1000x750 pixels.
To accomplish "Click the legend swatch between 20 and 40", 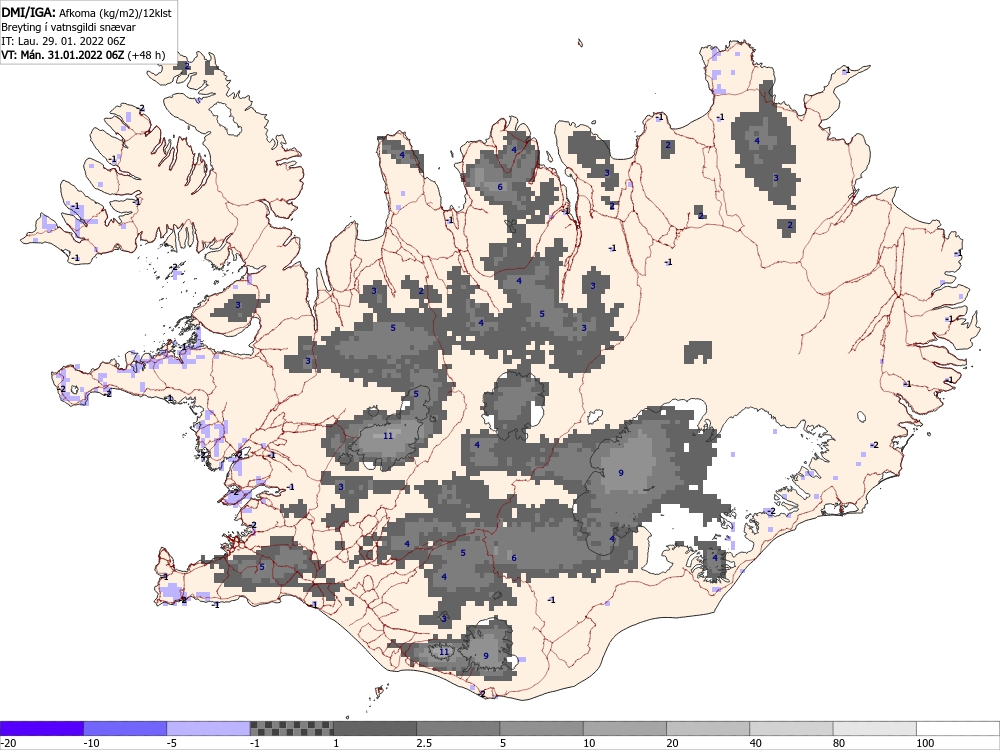I will (708, 728).
